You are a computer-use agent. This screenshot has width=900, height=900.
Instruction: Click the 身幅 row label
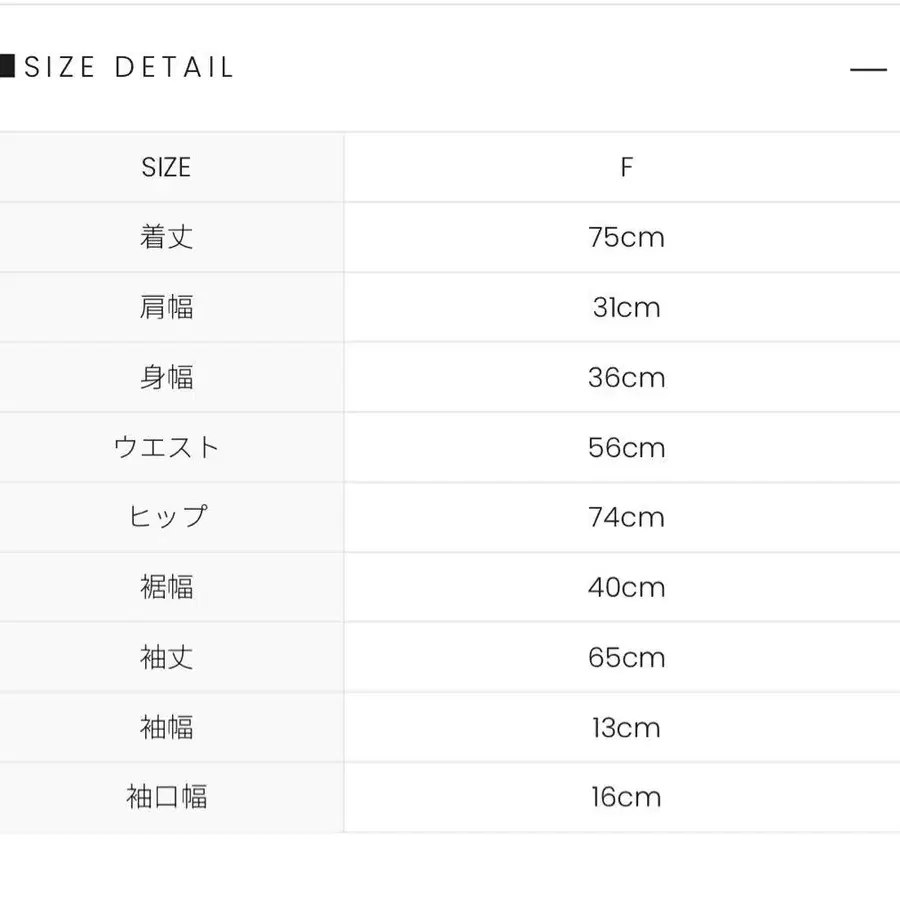(166, 377)
